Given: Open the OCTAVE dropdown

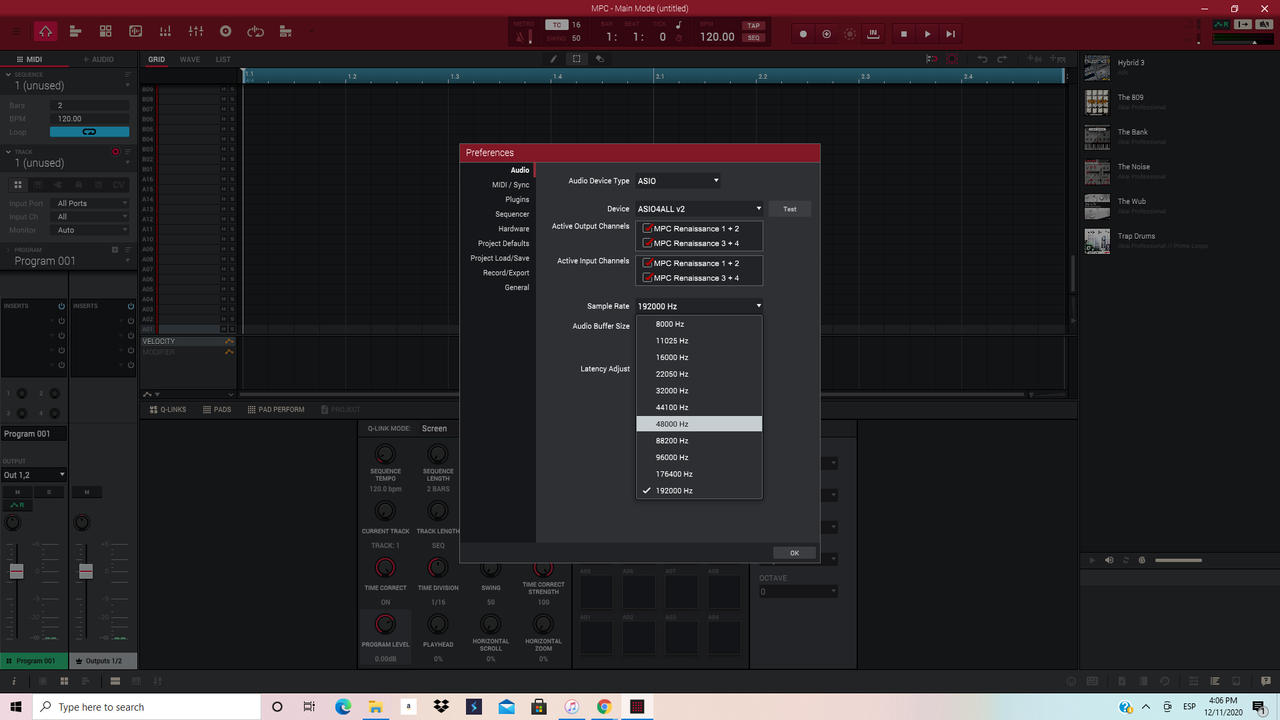Looking at the screenshot, I should coord(797,592).
